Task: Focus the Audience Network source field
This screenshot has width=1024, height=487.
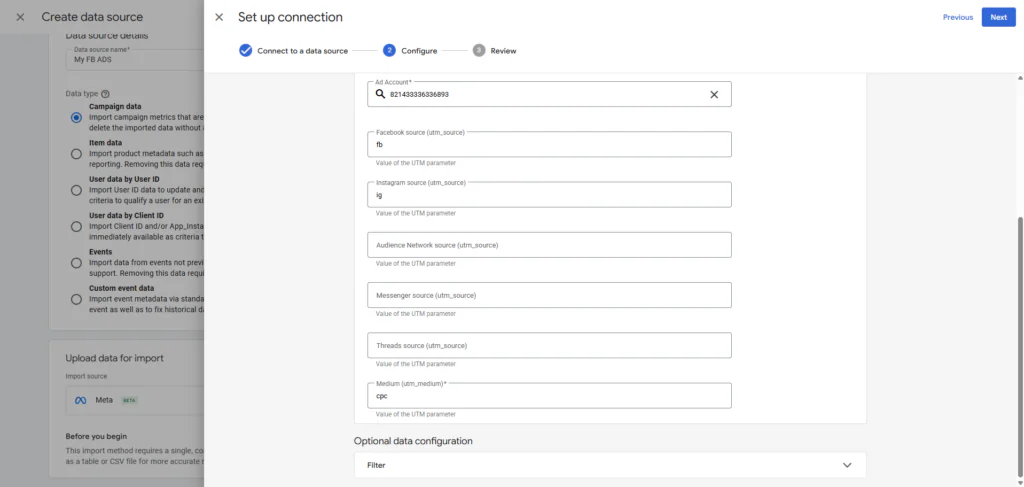Action: tap(549, 245)
